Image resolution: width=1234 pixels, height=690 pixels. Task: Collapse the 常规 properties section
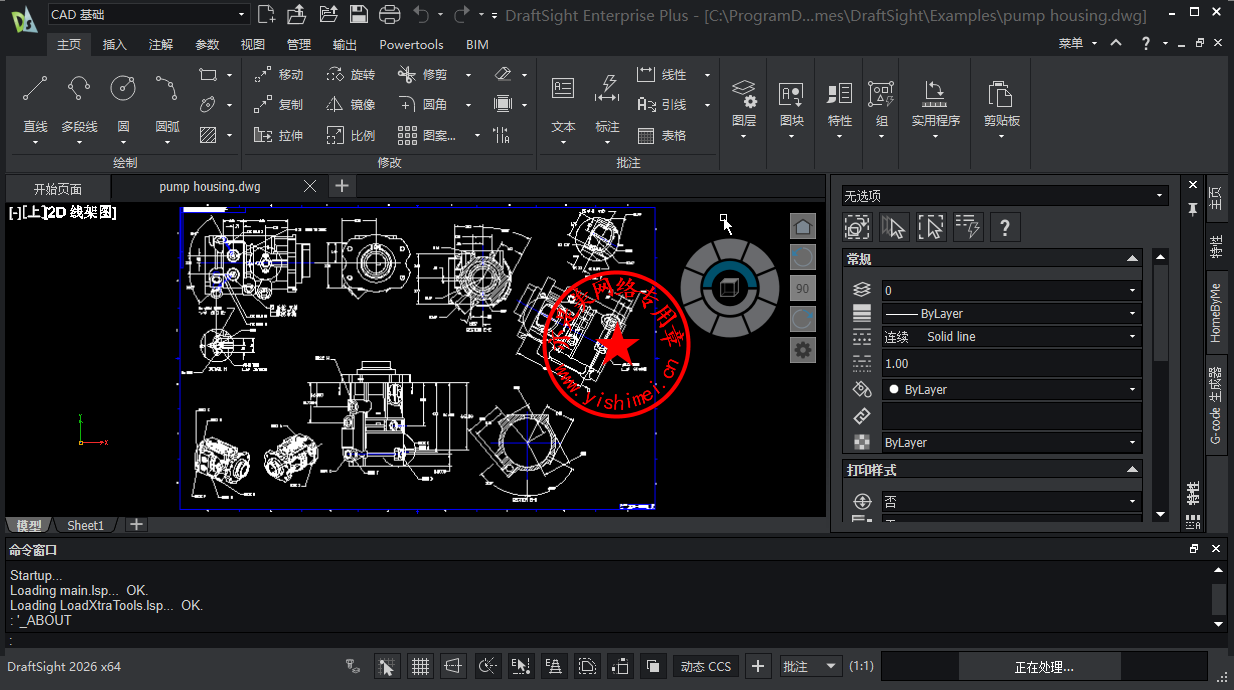pyautogui.click(x=1132, y=259)
